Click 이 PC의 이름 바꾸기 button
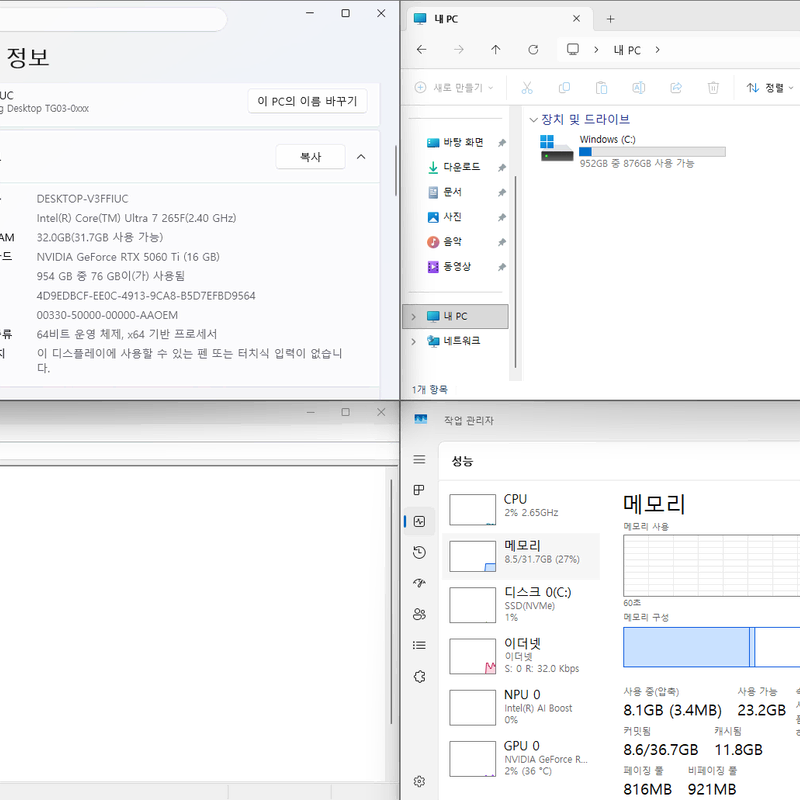 [307, 101]
